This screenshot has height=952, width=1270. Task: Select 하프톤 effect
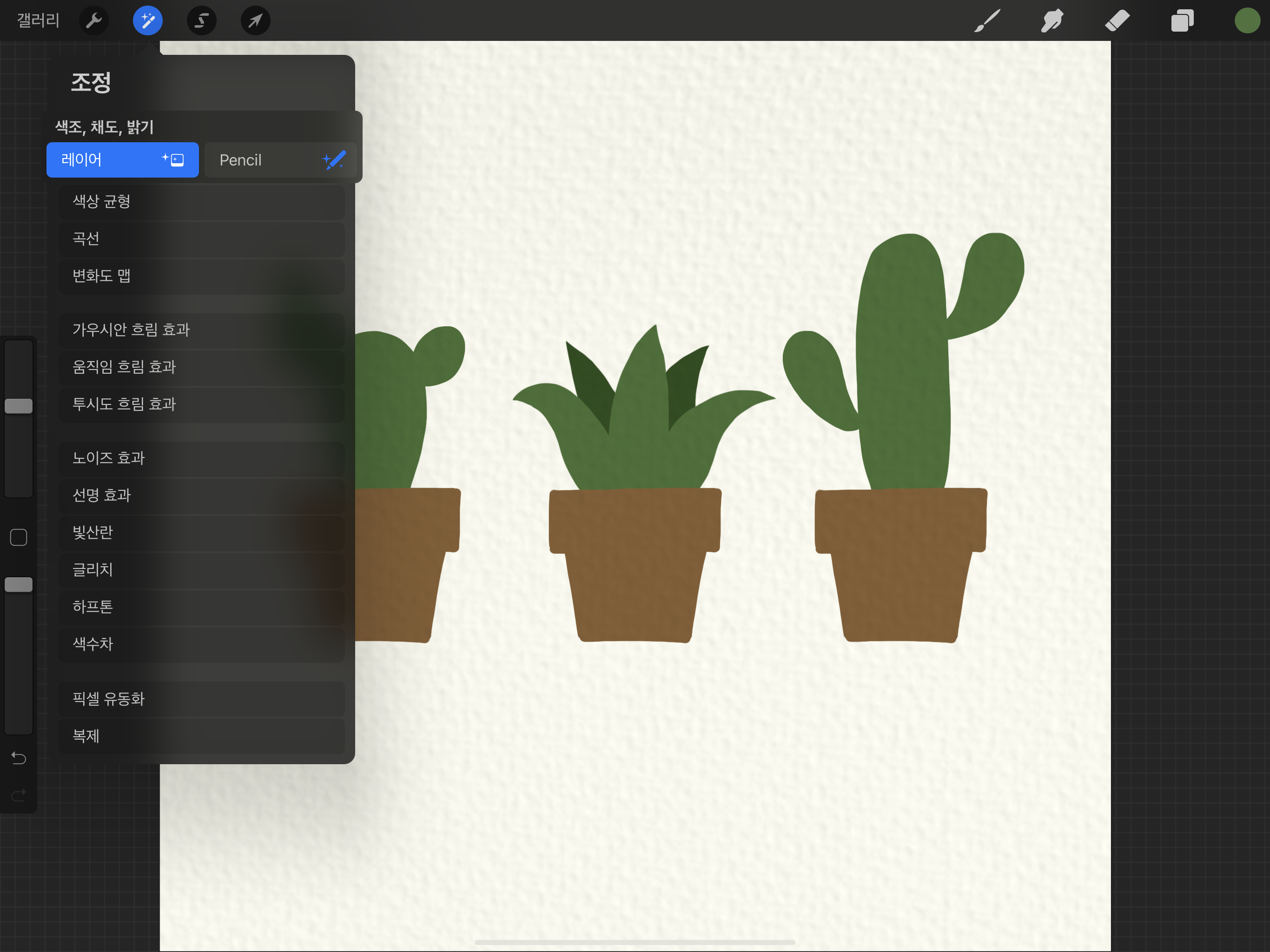(x=202, y=608)
